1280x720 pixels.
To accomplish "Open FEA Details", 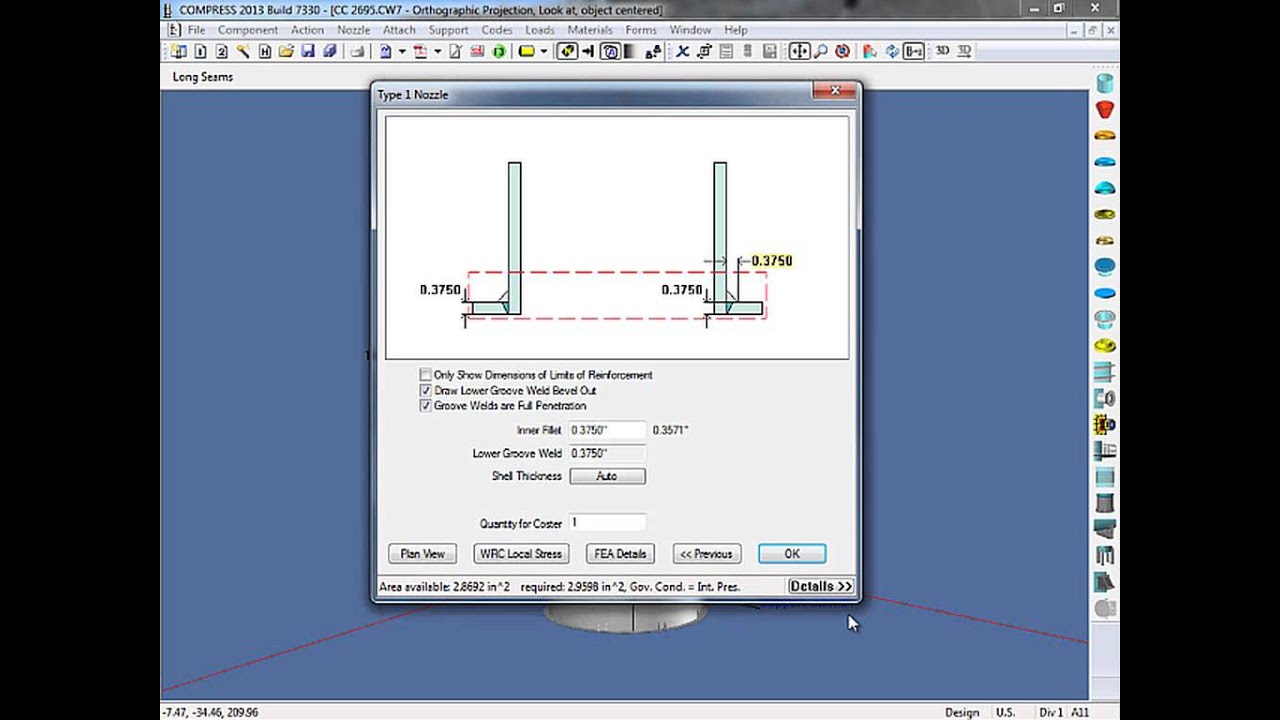I will (620, 553).
